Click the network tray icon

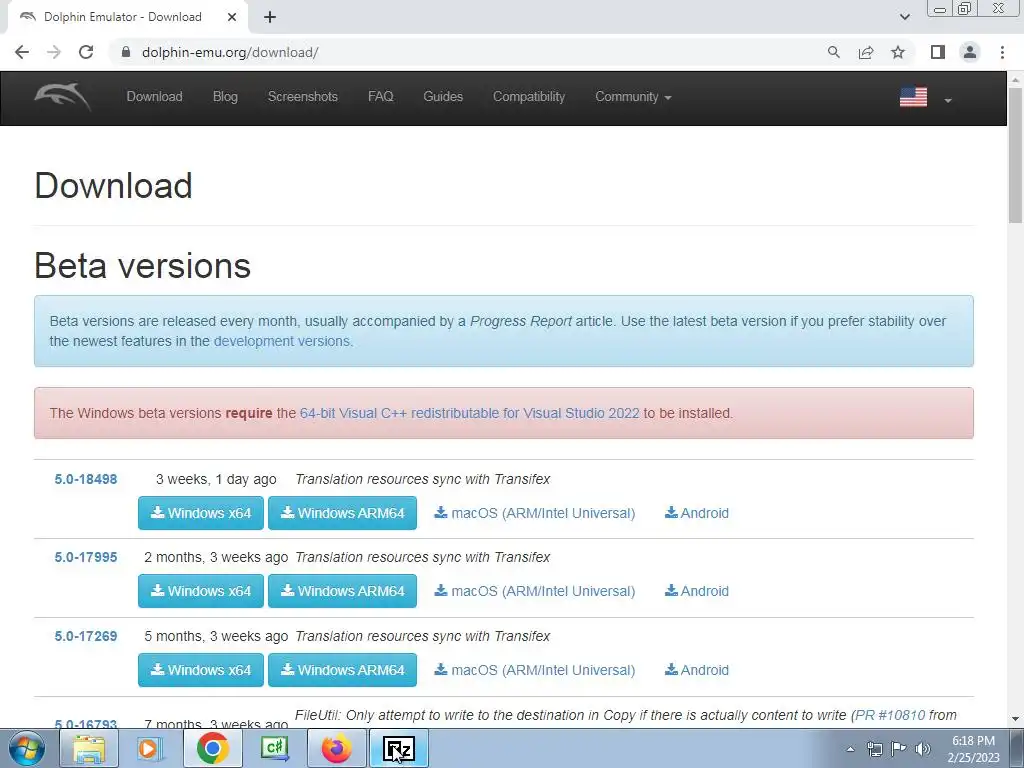coord(874,749)
